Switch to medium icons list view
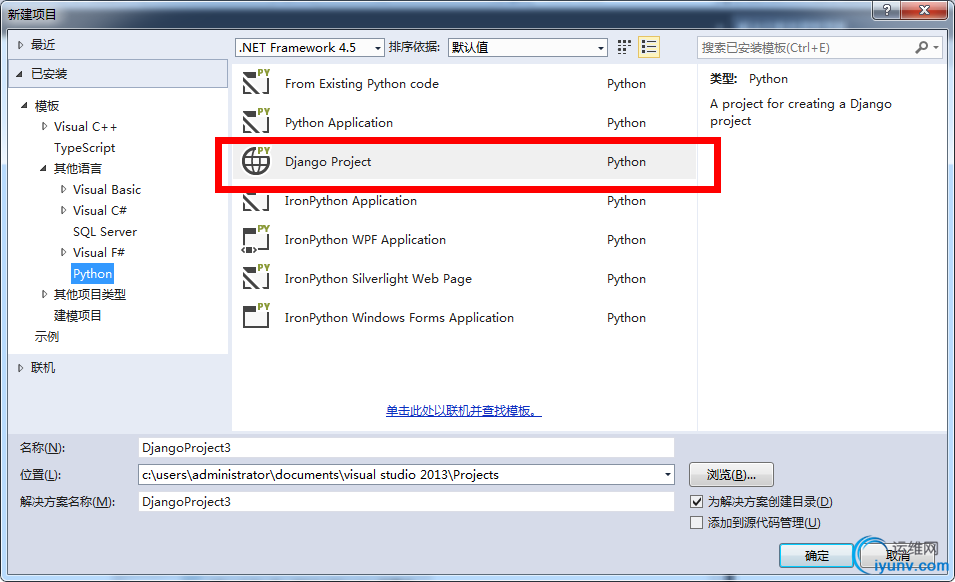The width and height of the screenshot is (955, 582). click(649, 47)
